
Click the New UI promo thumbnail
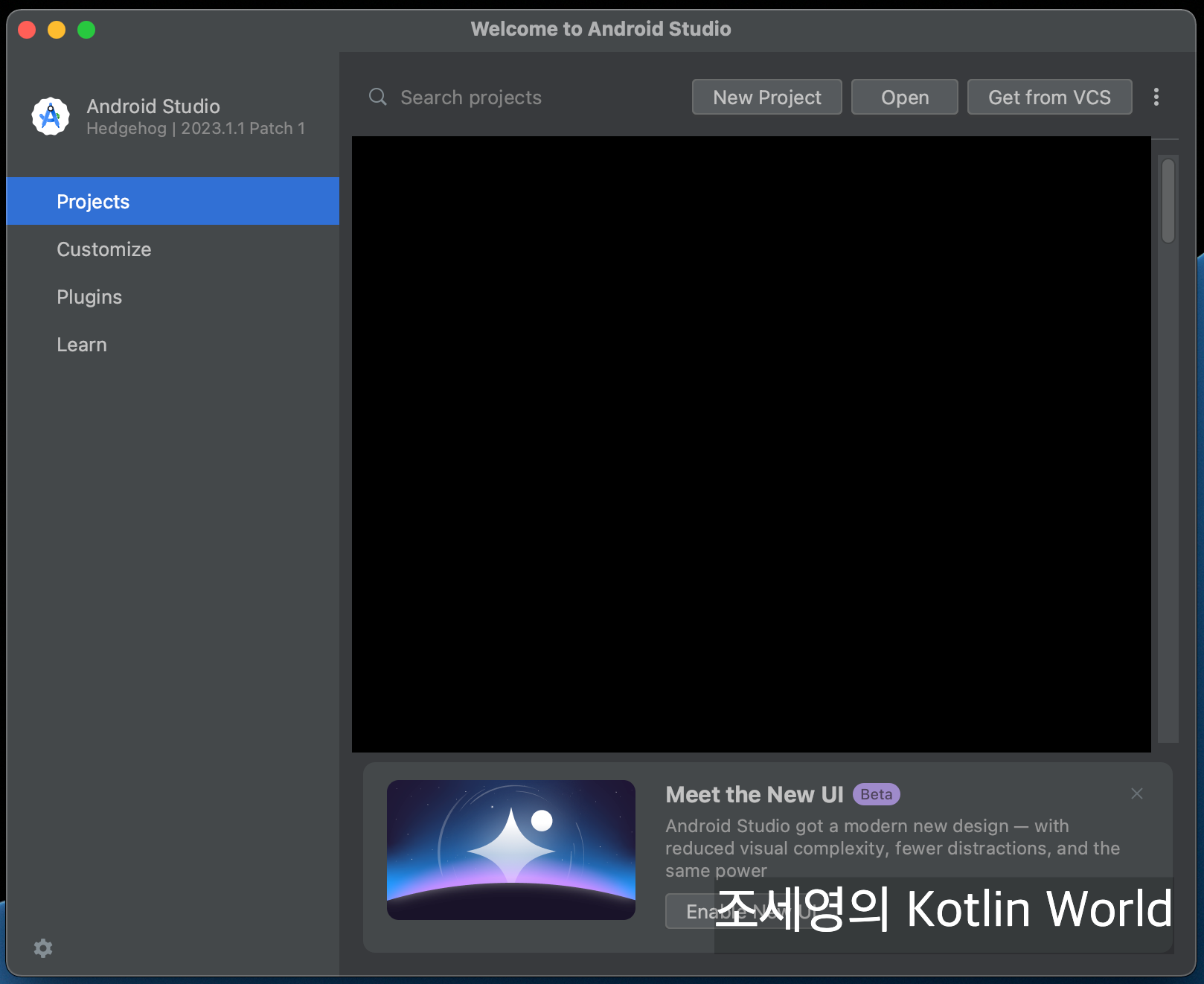(x=511, y=849)
